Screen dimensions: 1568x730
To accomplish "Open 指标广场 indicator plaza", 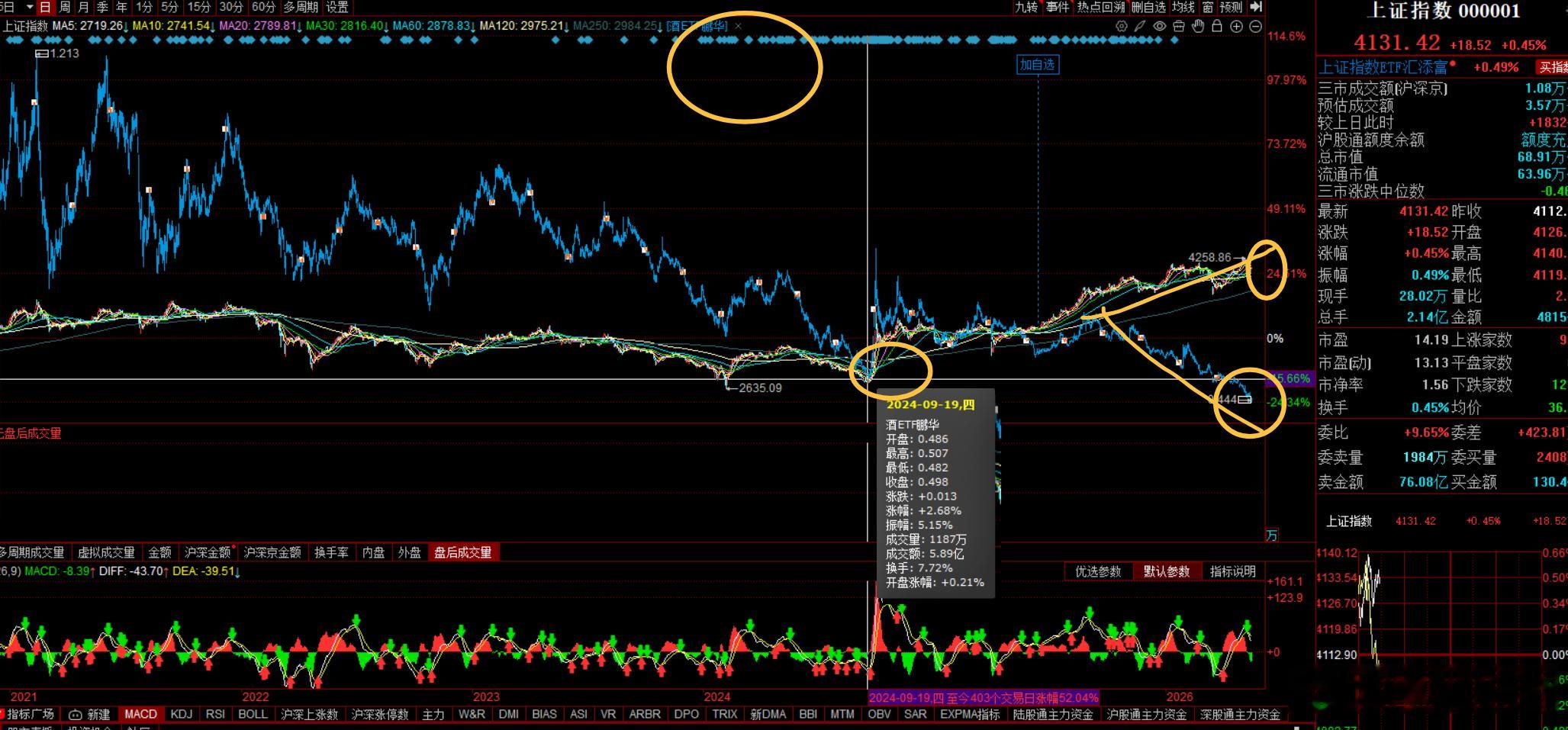I will pos(29,714).
